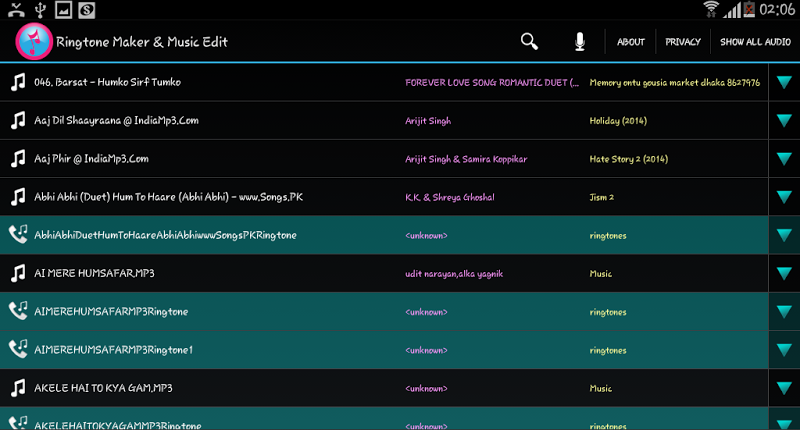This screenshot has height=430, width=800.
Task: Tap the battery indicator in status bar
Action: 750,10
